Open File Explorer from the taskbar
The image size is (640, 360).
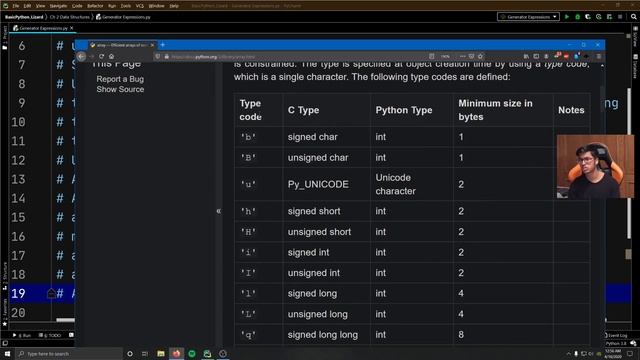point(161,353)
